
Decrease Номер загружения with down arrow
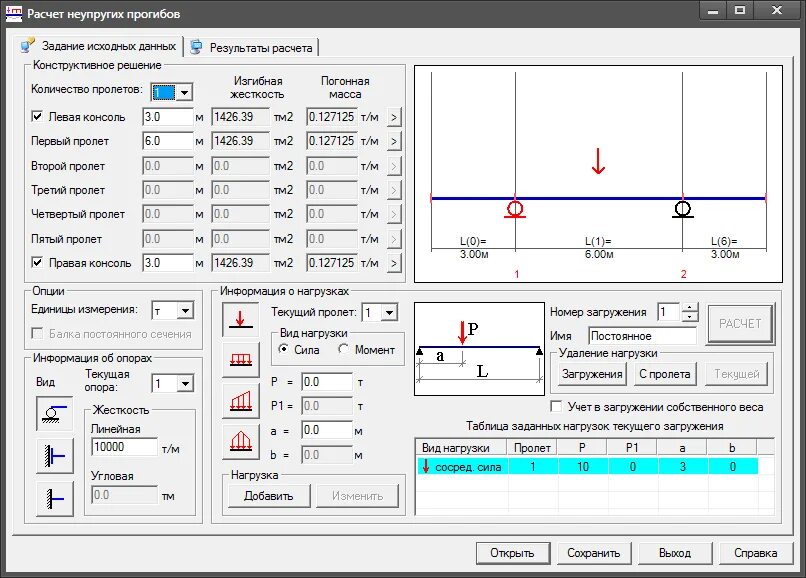pyautogui.click(x=690, y=316)
